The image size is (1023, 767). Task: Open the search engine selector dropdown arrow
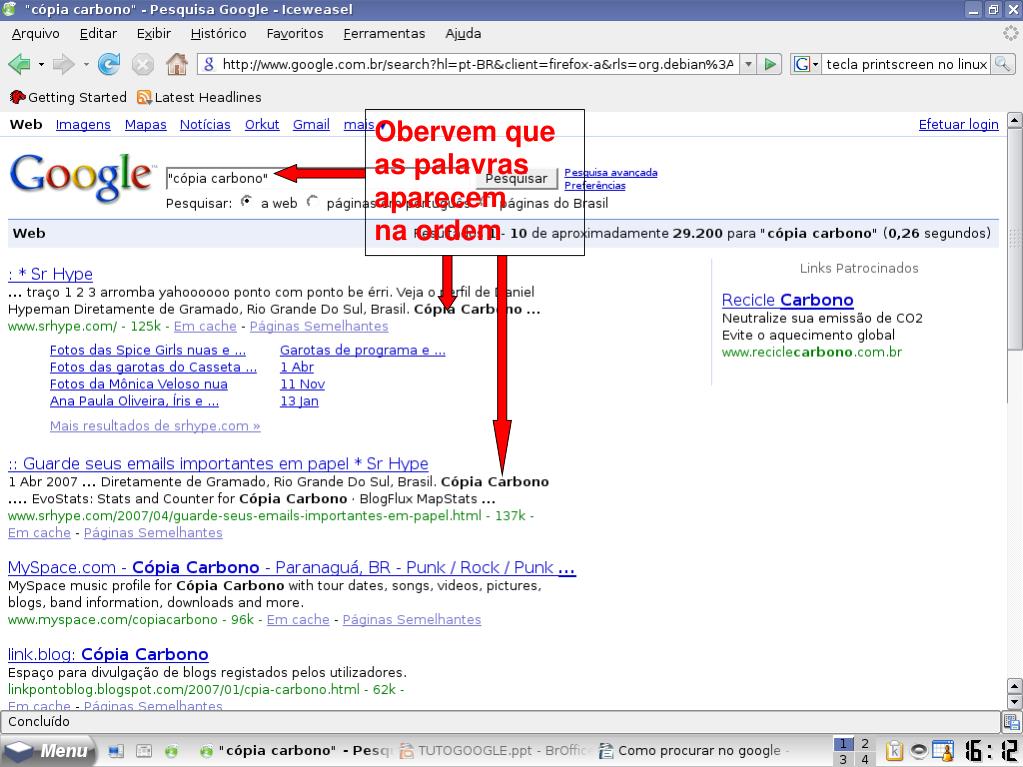point(815,65)
